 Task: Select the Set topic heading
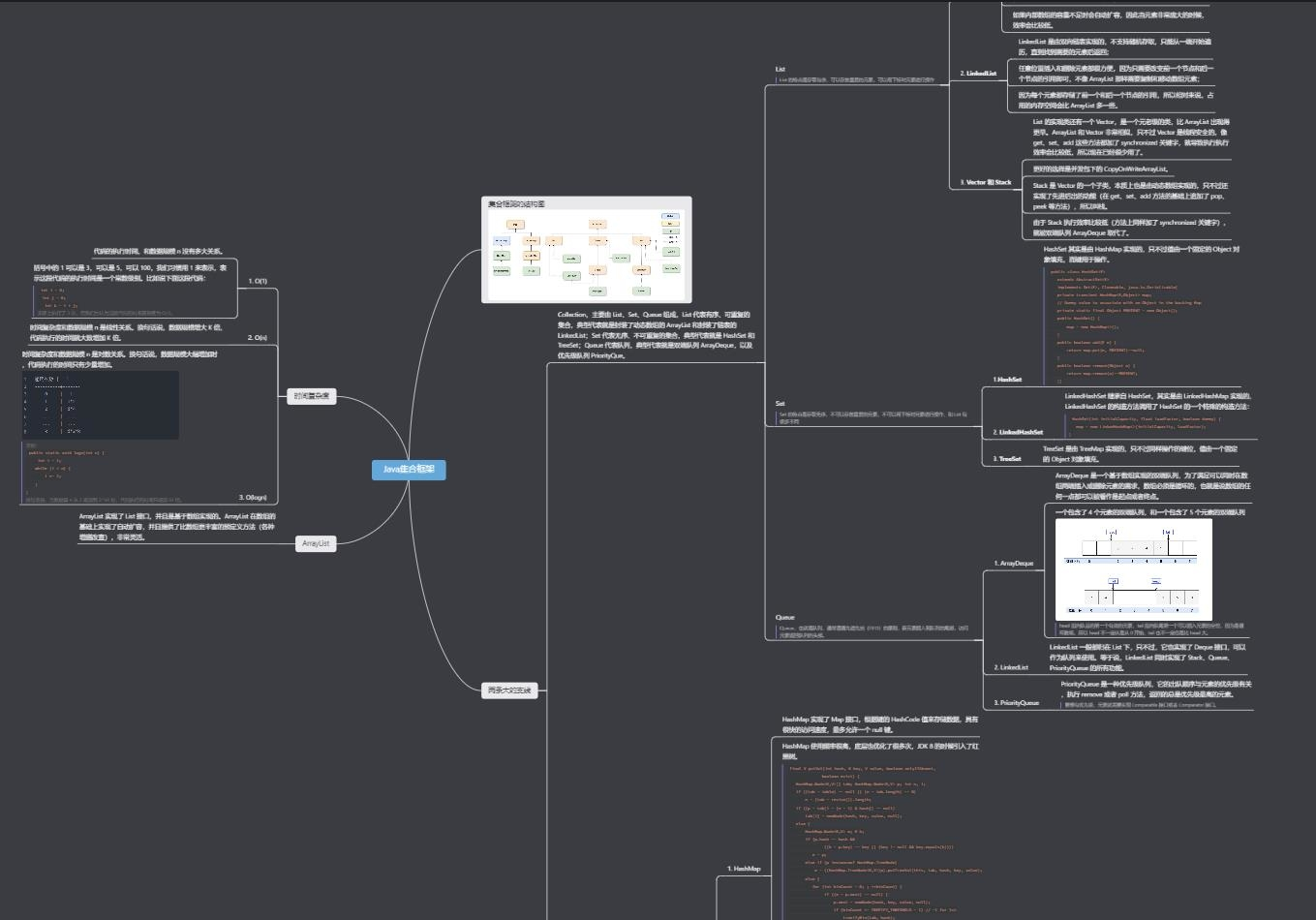click(780, 403)
